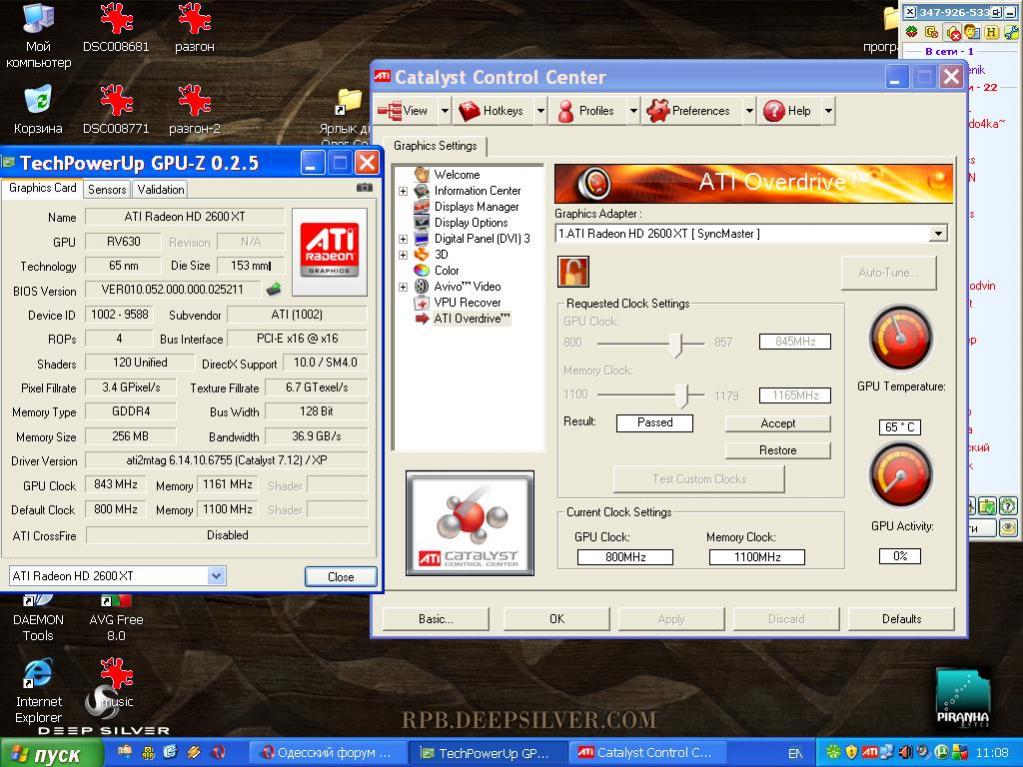Open the dropdown arrow next to Preferences
Image resolution: width=1023 pixels, height=767 pixels.
(x=749, y=111)
